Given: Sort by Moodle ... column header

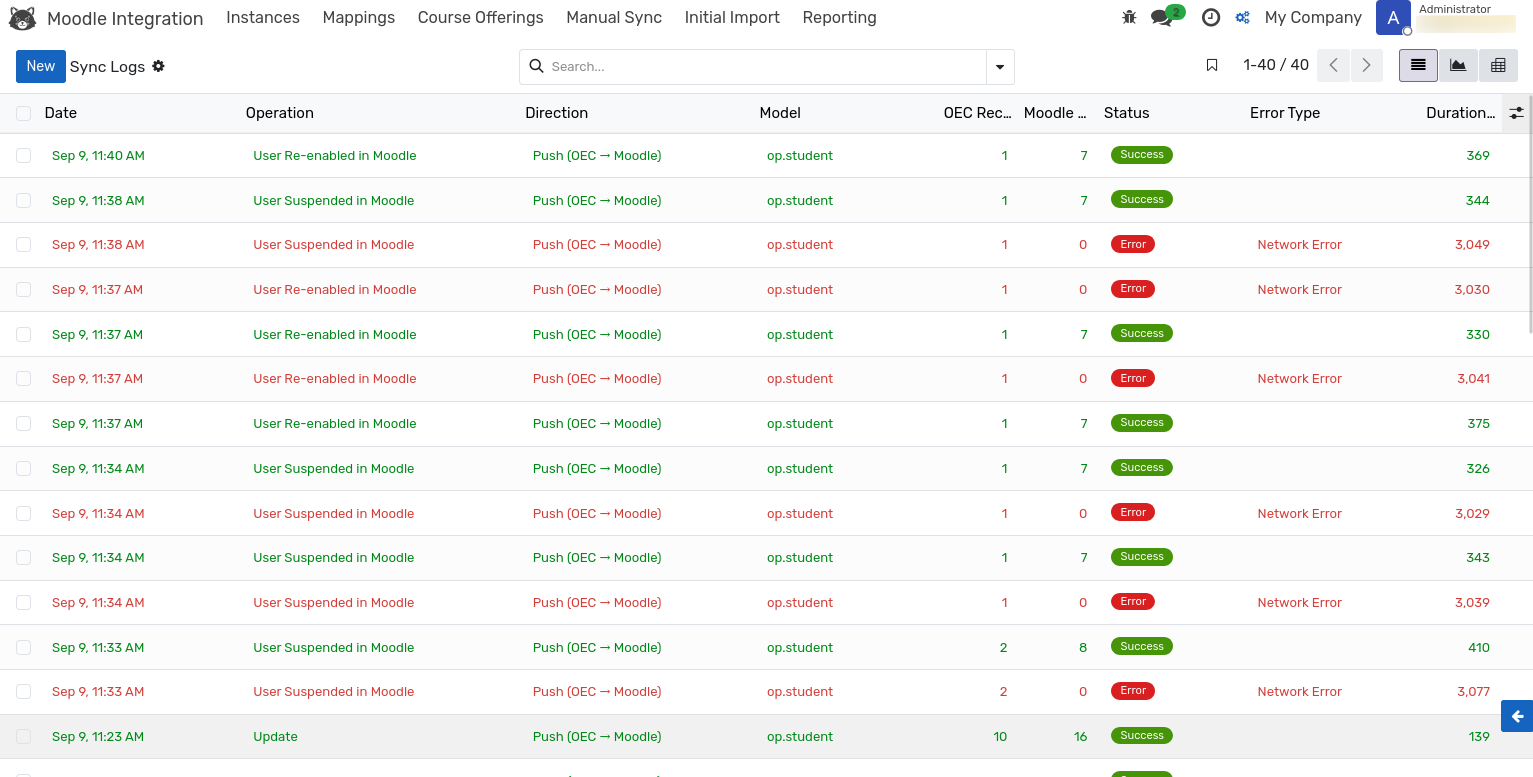Looking at the screenshot, I should tap(1055, 113).
